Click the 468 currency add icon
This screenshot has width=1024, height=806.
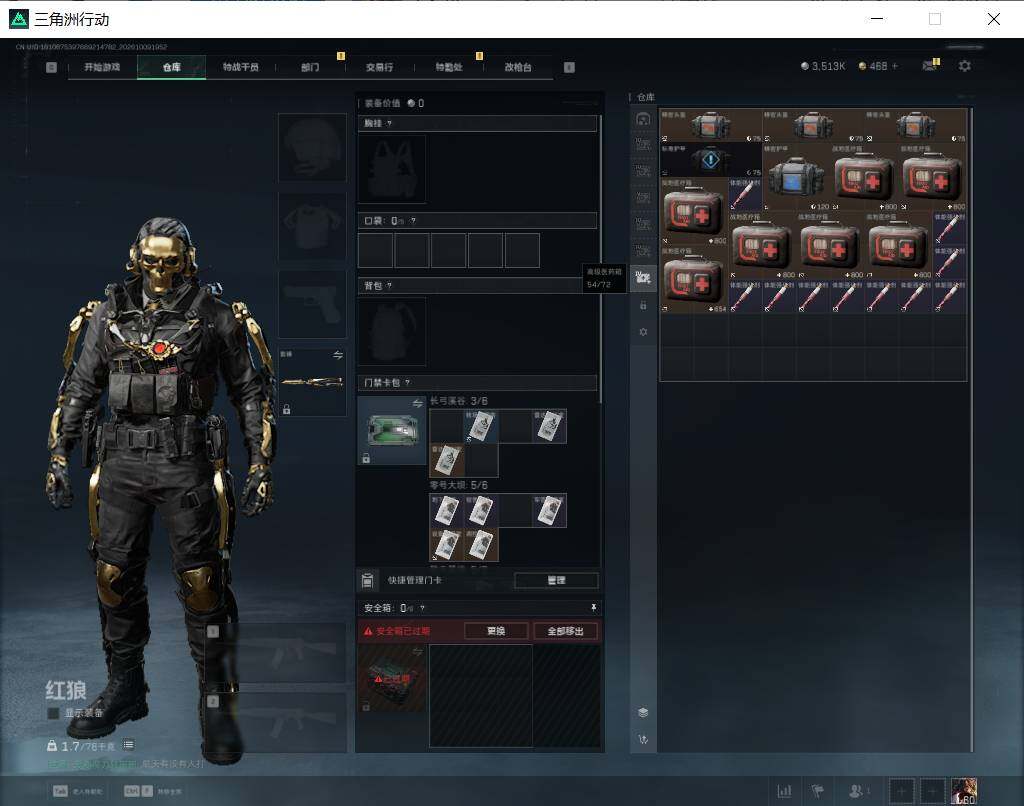pyautogui.click(x=895, y=66)
